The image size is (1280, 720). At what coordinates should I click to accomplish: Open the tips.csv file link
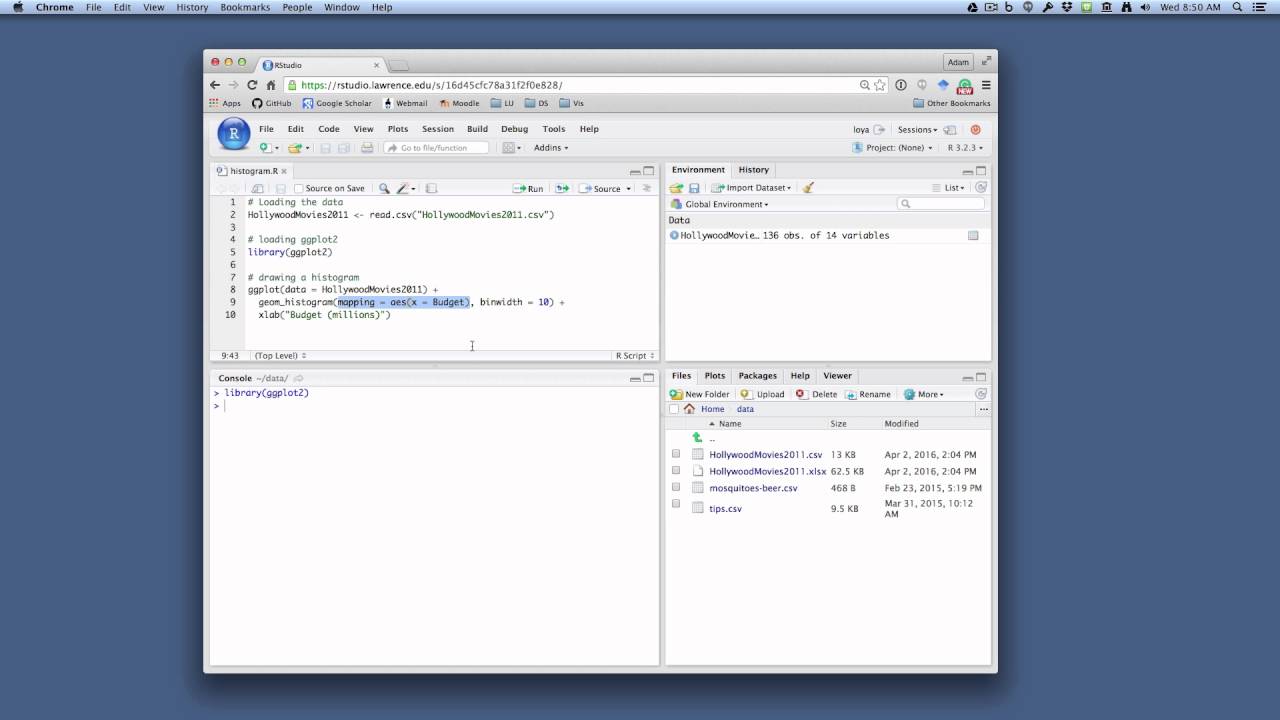tap(725, 509)
